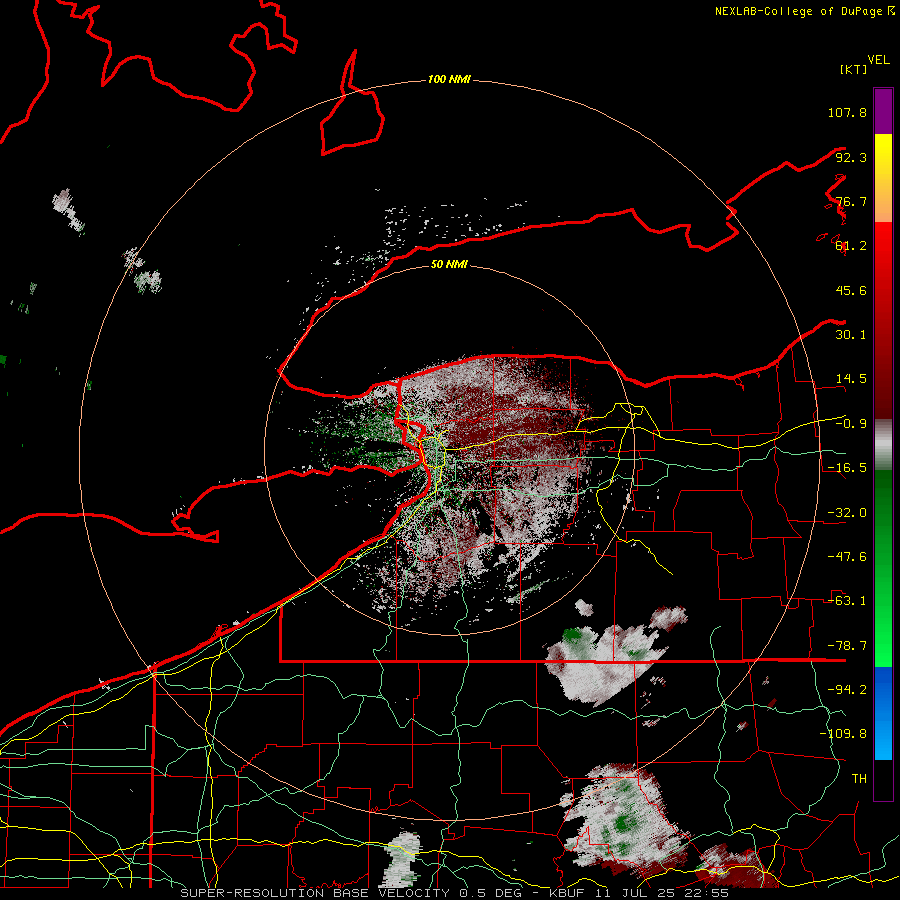
Task: Click the -16.5 legend value
Action: tap(847, 468)
